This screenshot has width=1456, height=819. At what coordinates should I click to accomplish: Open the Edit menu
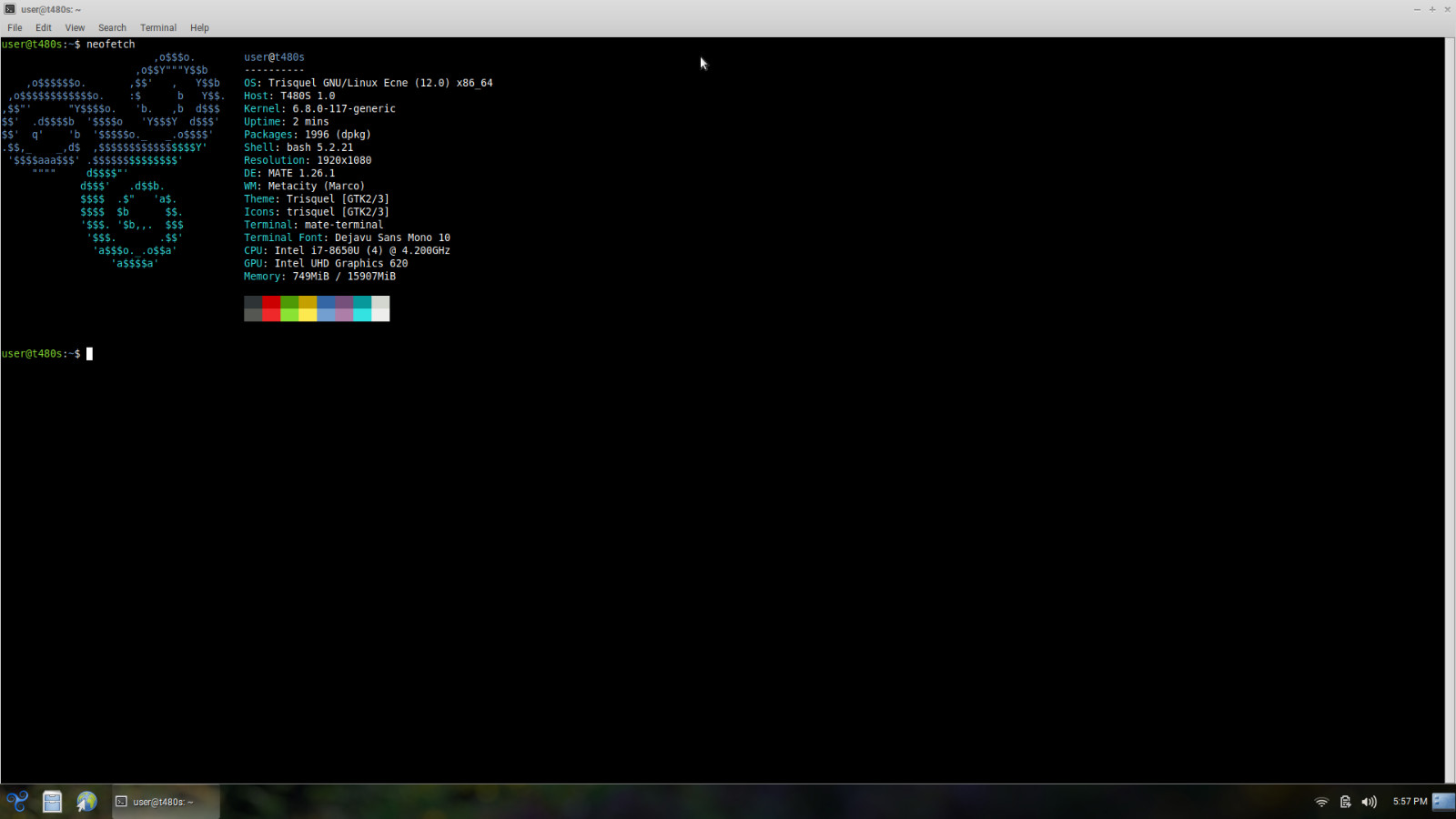coord(44,27)
